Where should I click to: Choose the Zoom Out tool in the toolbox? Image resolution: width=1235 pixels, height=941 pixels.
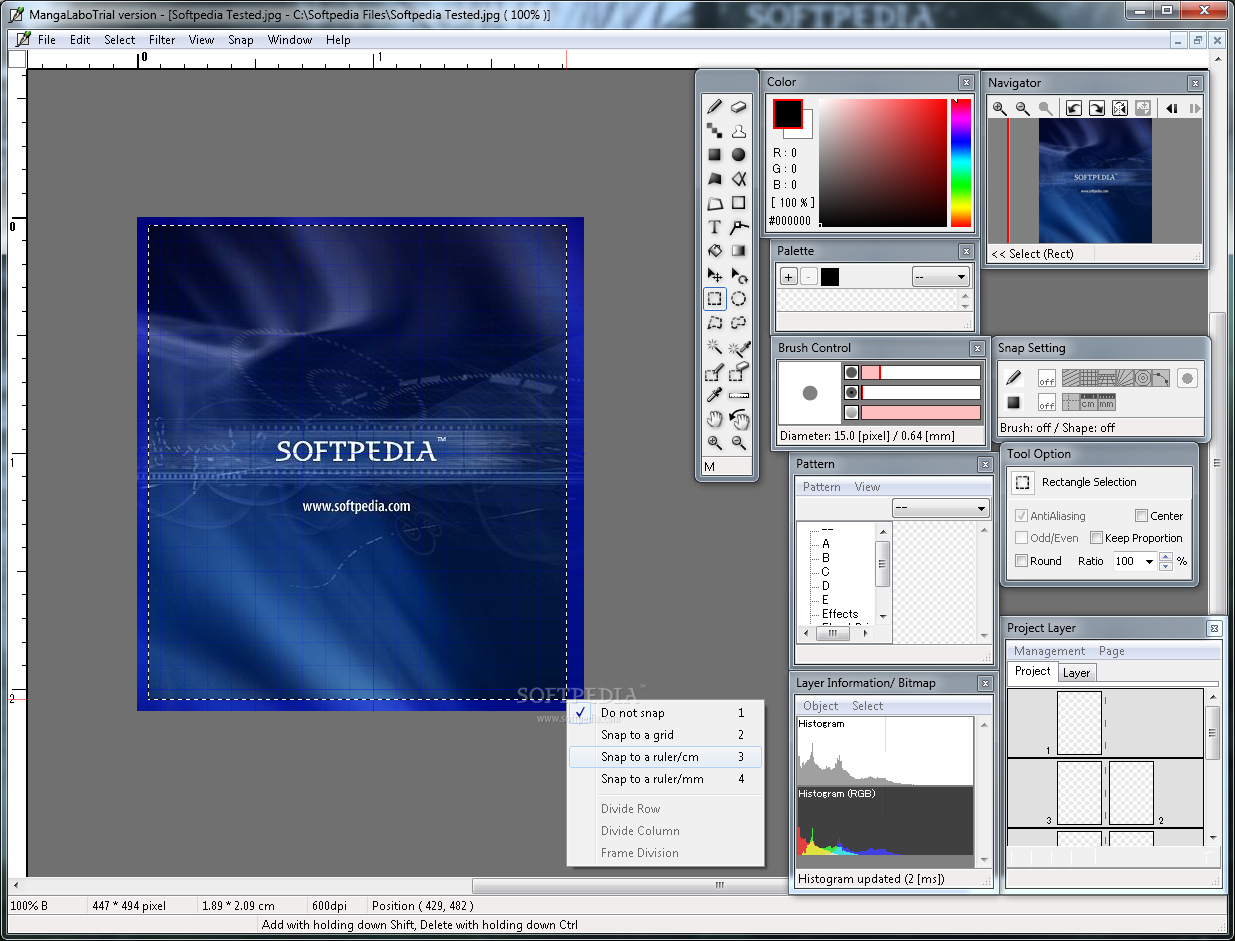coord(739,442)
